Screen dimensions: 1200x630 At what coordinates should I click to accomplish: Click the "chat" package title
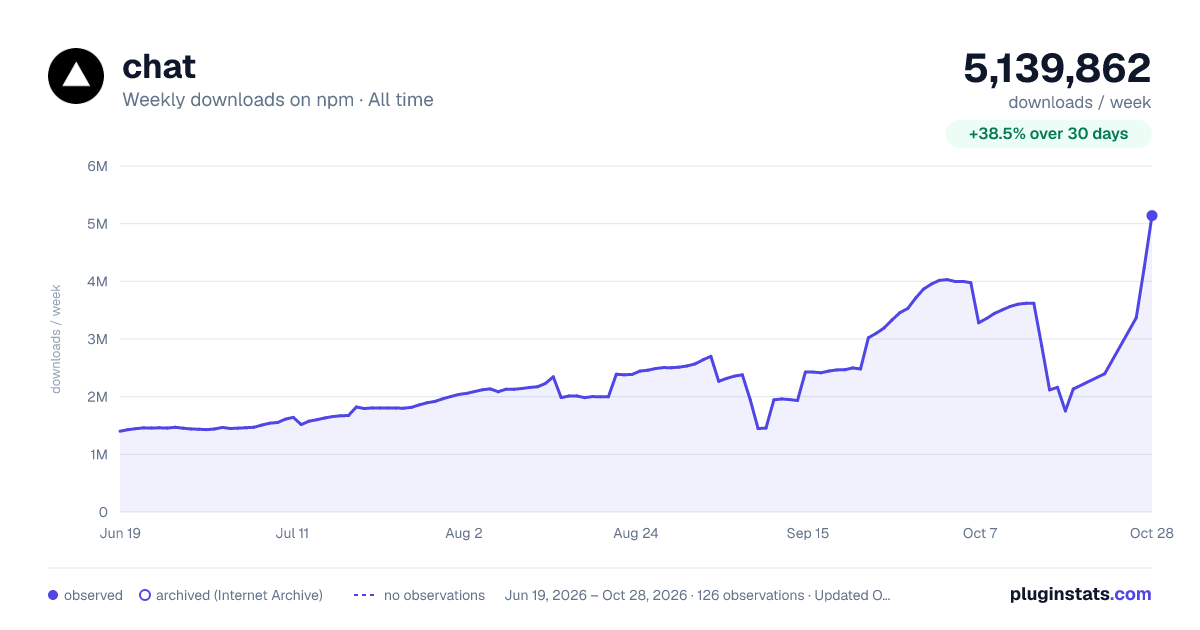tap(159, 67)
